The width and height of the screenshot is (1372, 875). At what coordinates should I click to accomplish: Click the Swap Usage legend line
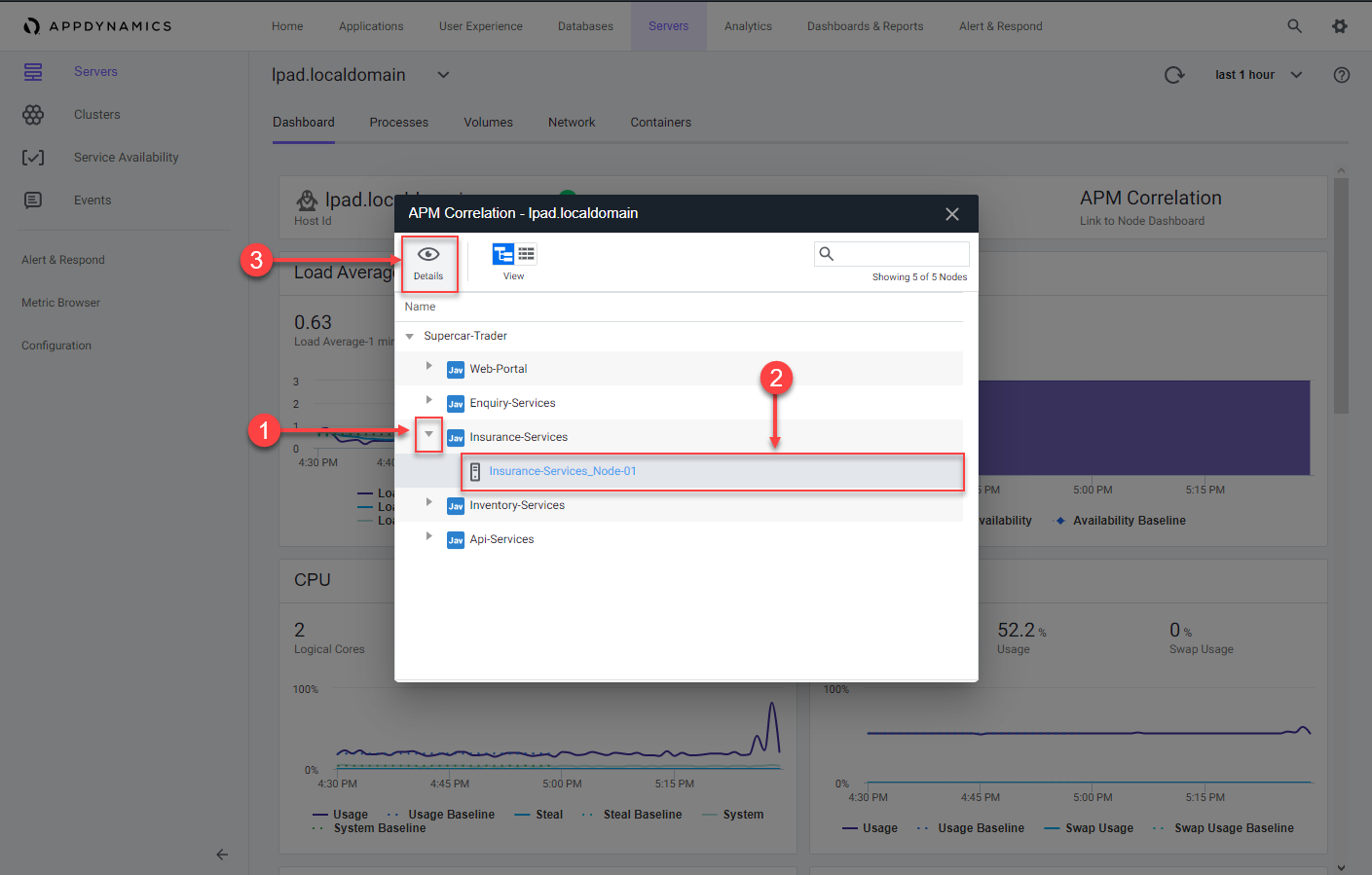[1052, 828]
